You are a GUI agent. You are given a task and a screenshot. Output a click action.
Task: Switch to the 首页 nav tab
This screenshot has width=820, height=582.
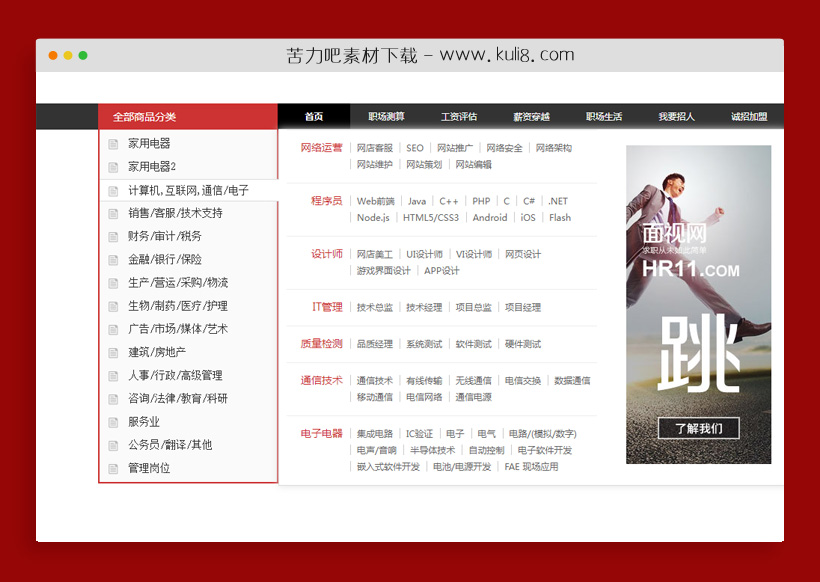point(314,117)
